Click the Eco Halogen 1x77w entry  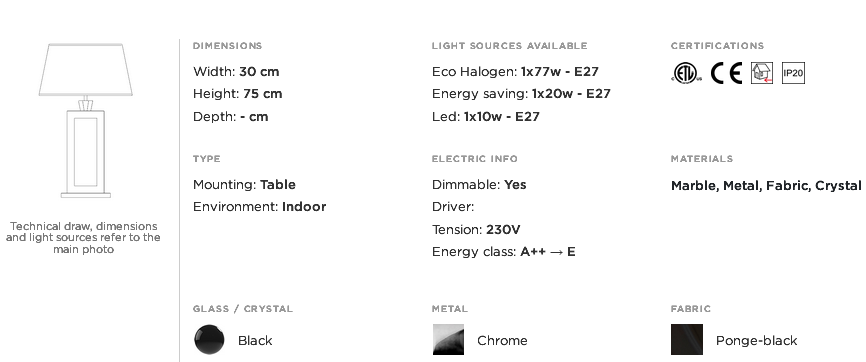[x=515, y=72]
